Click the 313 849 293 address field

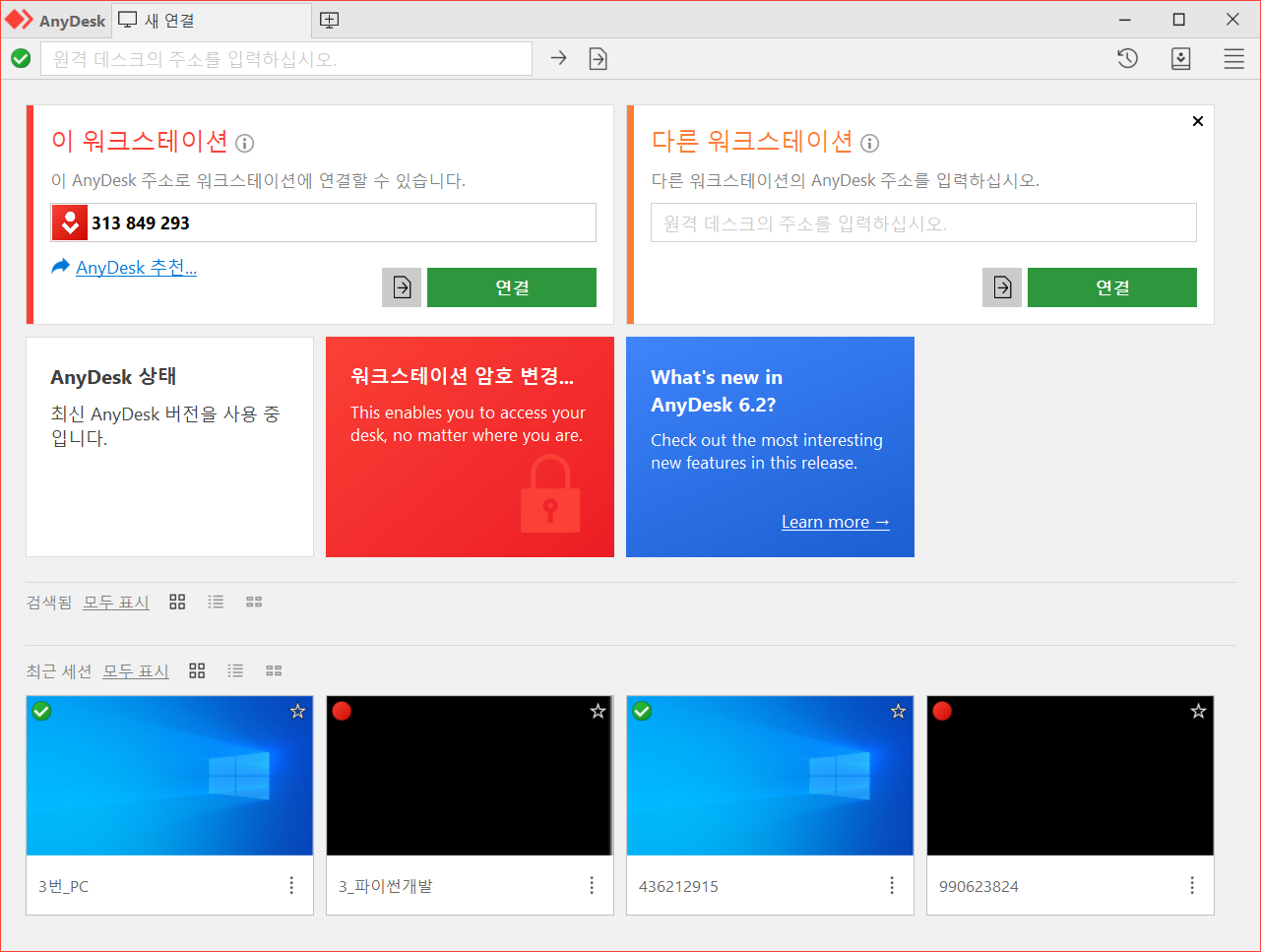(323, 222)
